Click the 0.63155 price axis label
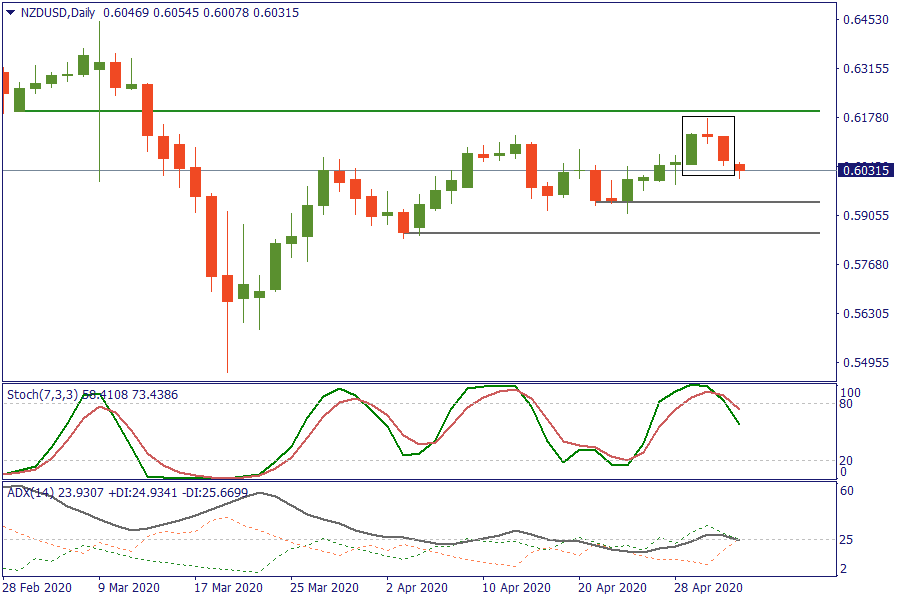900x600 pixels. [866, 69]
